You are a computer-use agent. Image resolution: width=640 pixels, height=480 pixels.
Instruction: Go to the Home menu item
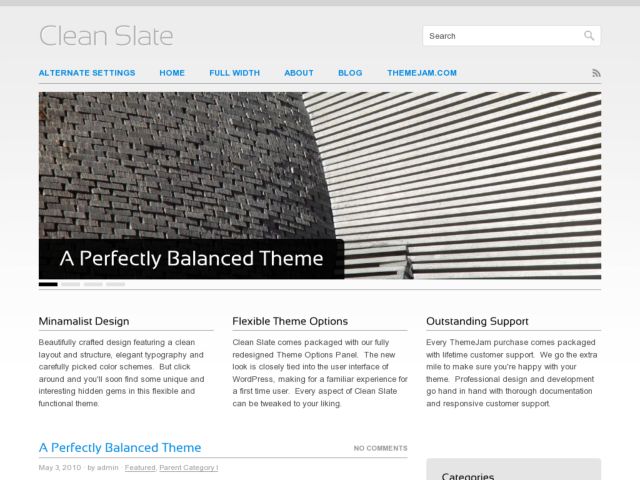(172, 73)
